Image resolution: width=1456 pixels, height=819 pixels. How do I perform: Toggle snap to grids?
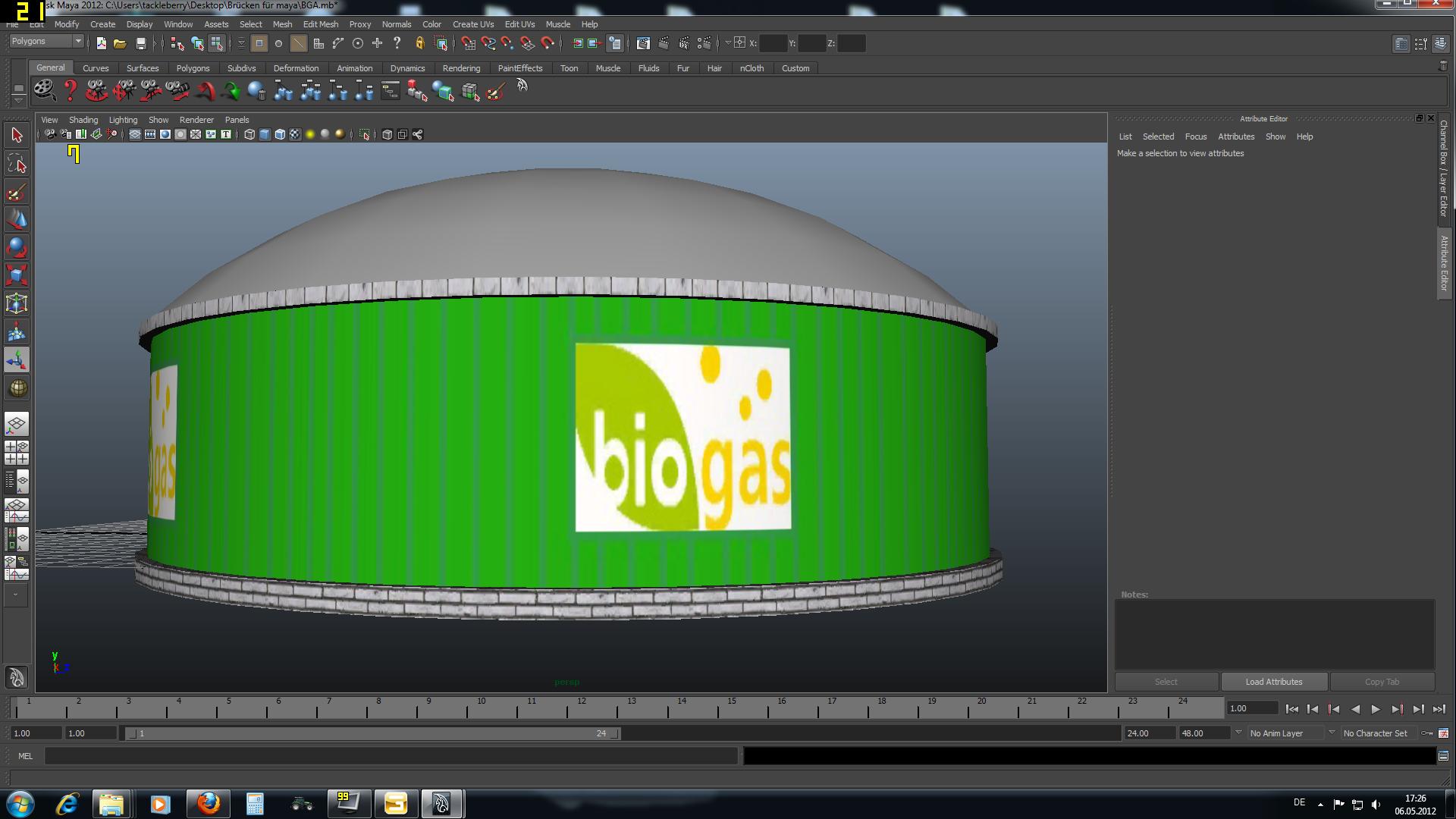coord(469,43)
